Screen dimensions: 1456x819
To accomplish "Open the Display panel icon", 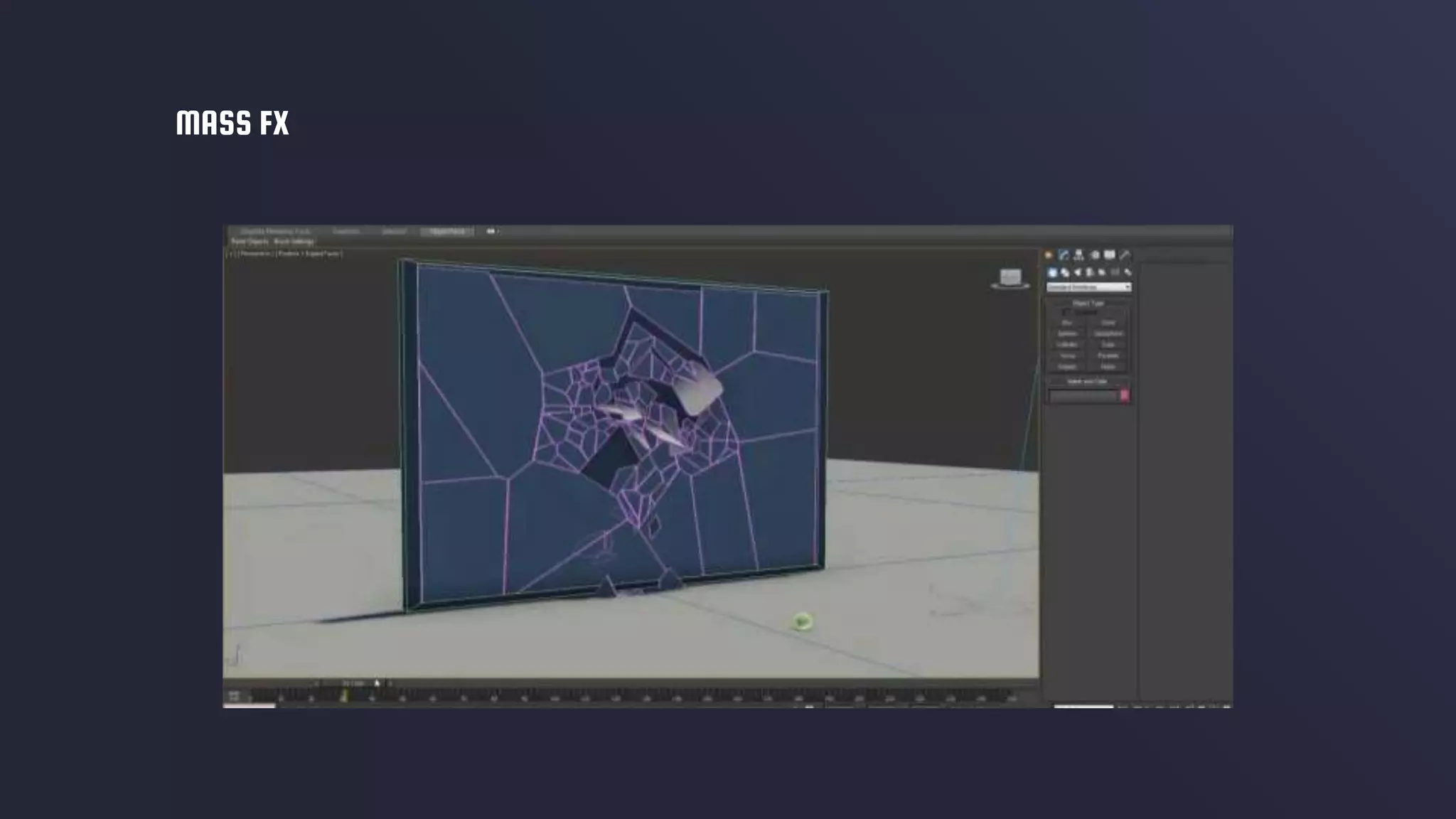I will point(1109,255).
